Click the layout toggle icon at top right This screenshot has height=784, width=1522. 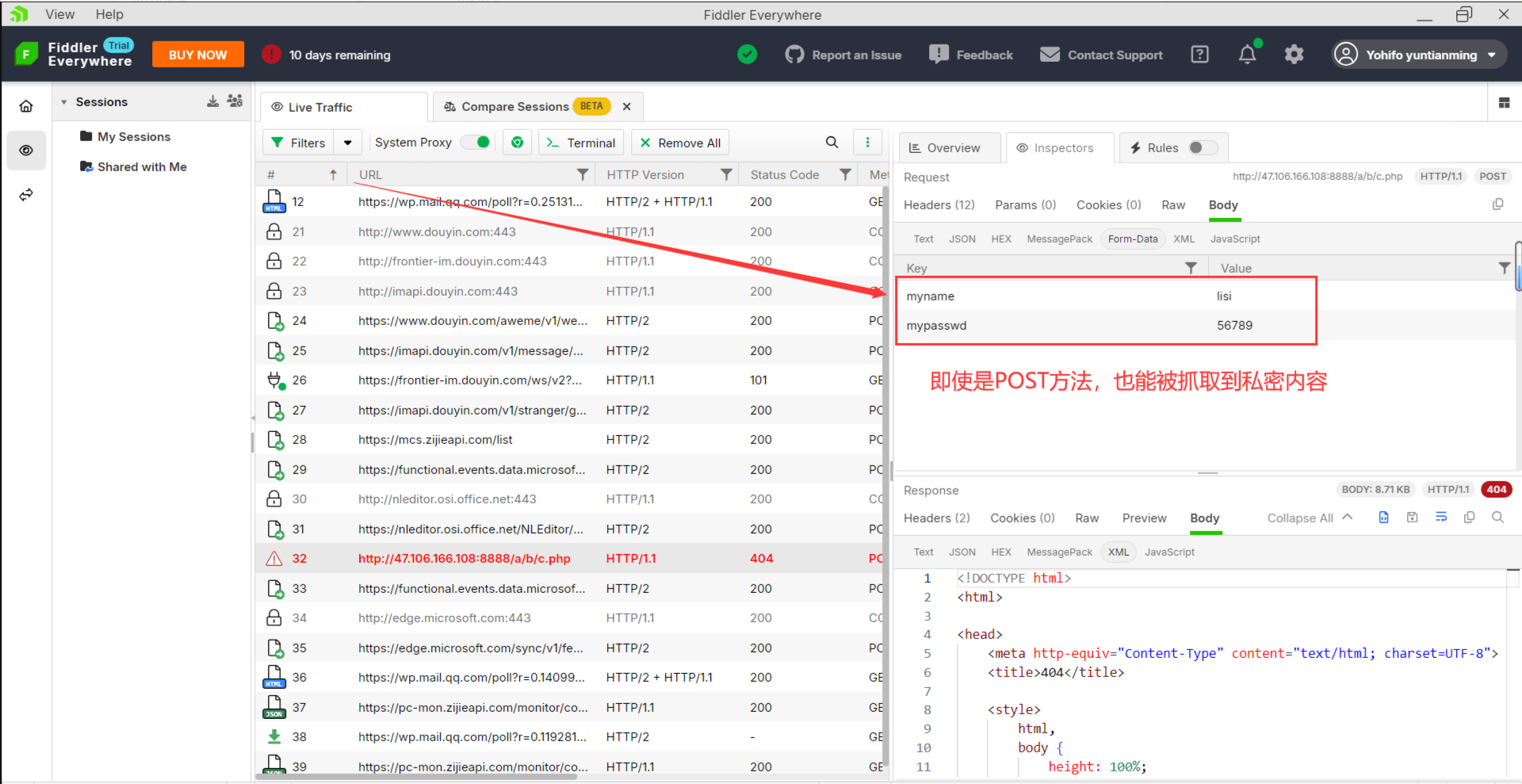(1504, 103)
